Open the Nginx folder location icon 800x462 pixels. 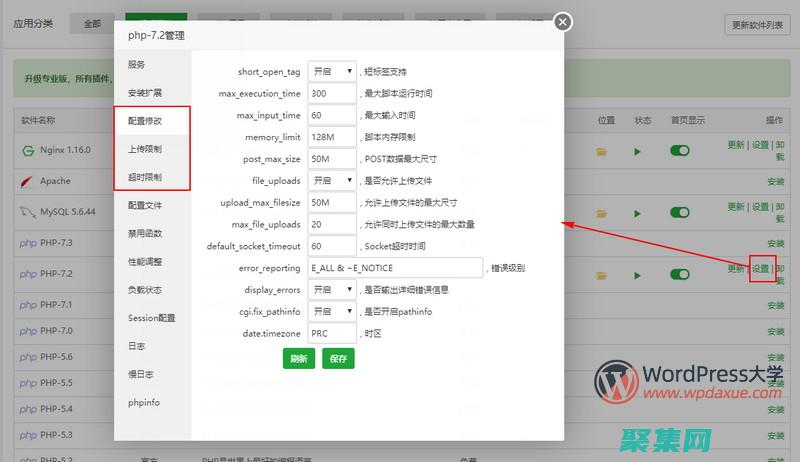(602, 152)
